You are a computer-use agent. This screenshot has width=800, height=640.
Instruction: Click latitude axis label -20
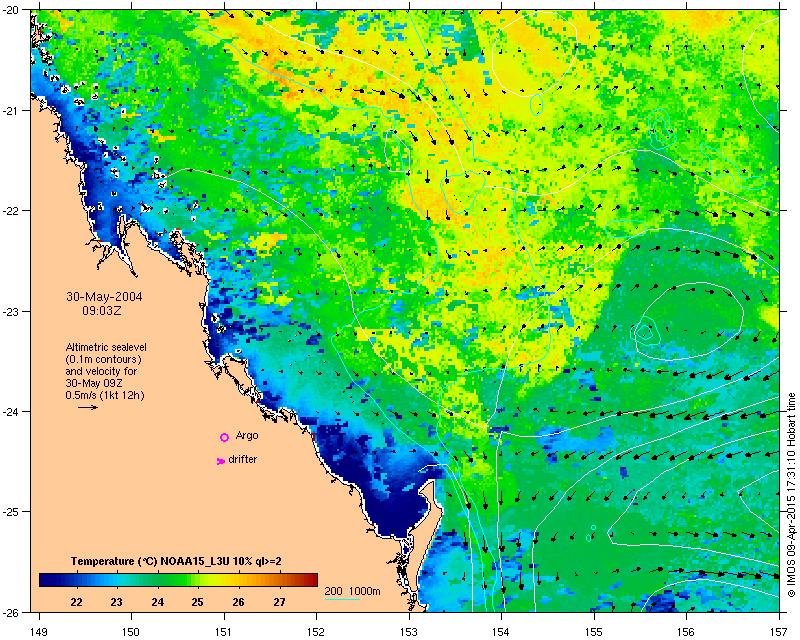pos(11,10)
